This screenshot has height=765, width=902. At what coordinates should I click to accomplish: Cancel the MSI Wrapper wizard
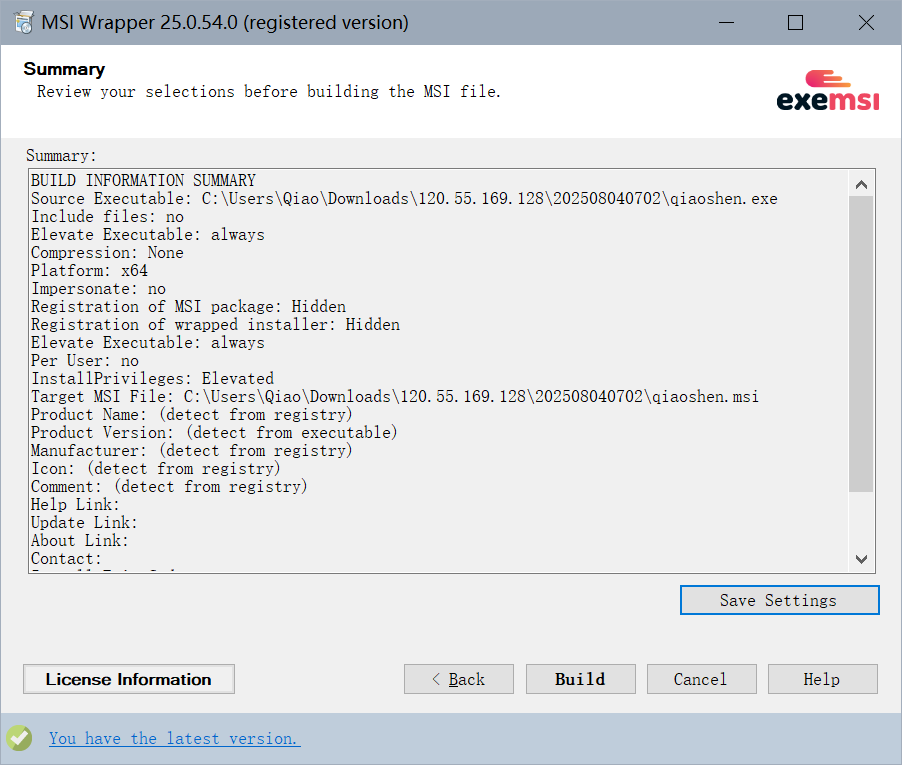click(x=701, y=679)
